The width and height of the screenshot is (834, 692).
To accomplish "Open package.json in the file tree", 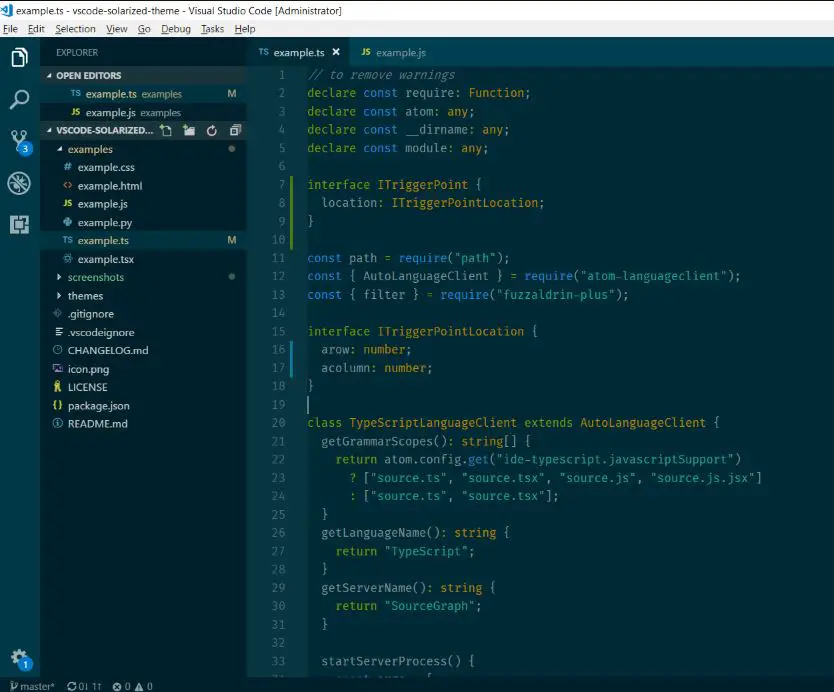I will click(143, 406).
